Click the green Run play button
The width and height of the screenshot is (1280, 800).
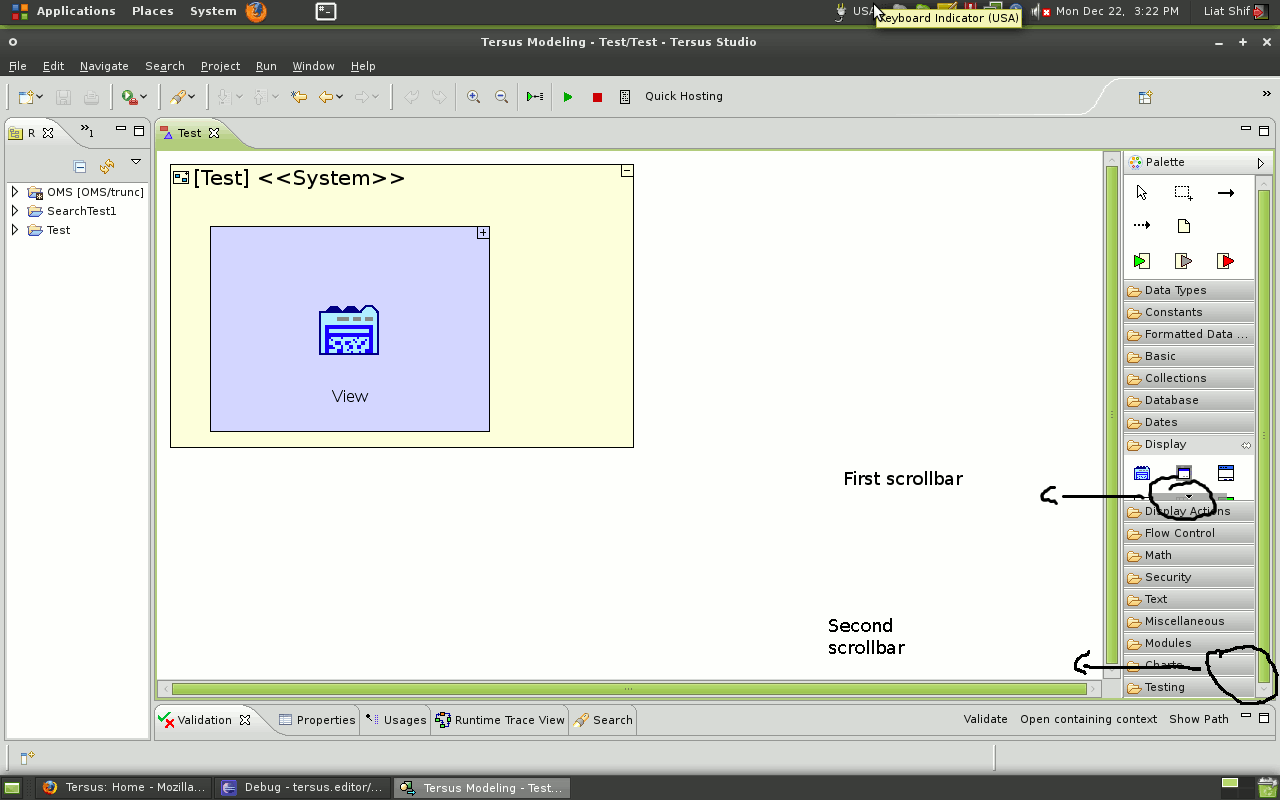[568, 97]
